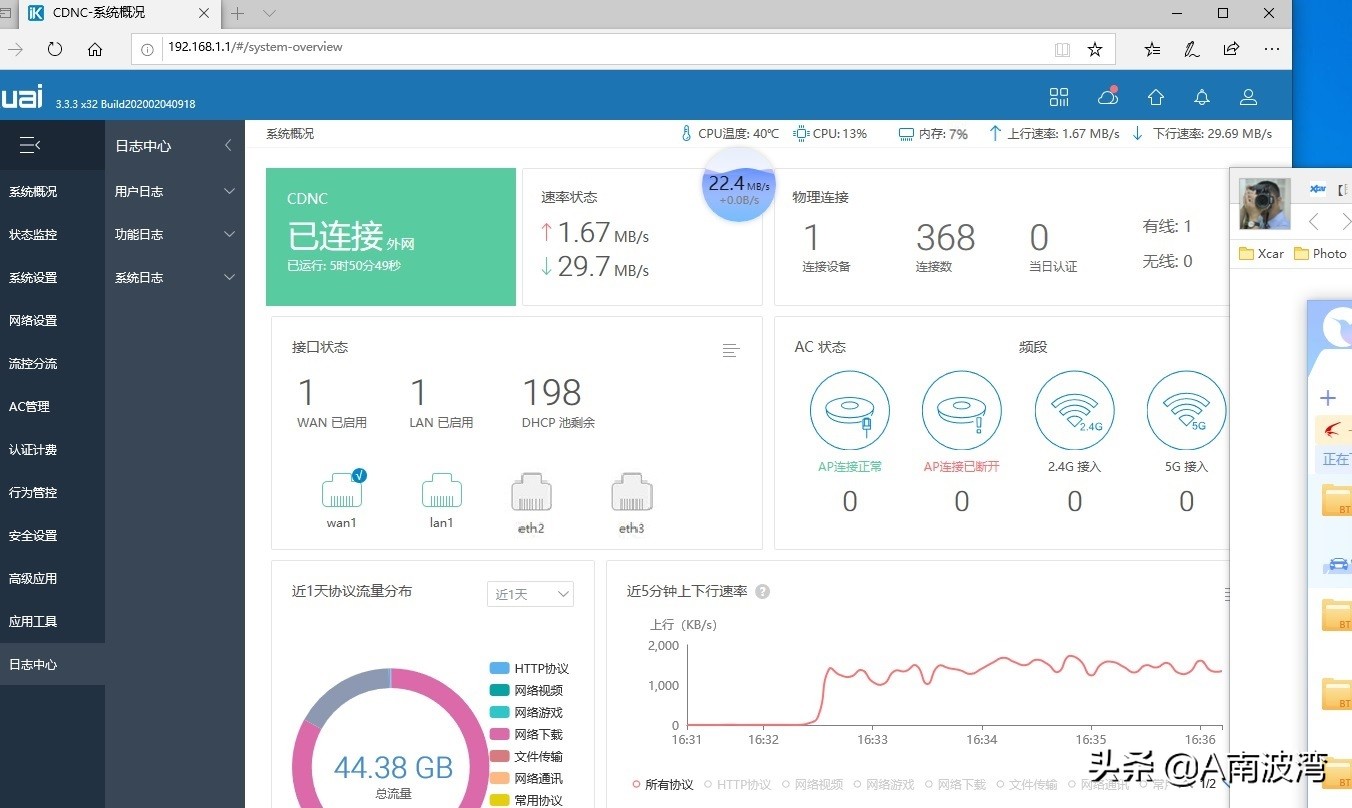Click the 5G wireless band icon
Screen dimensions: 1352x808
pos(1186,408)
